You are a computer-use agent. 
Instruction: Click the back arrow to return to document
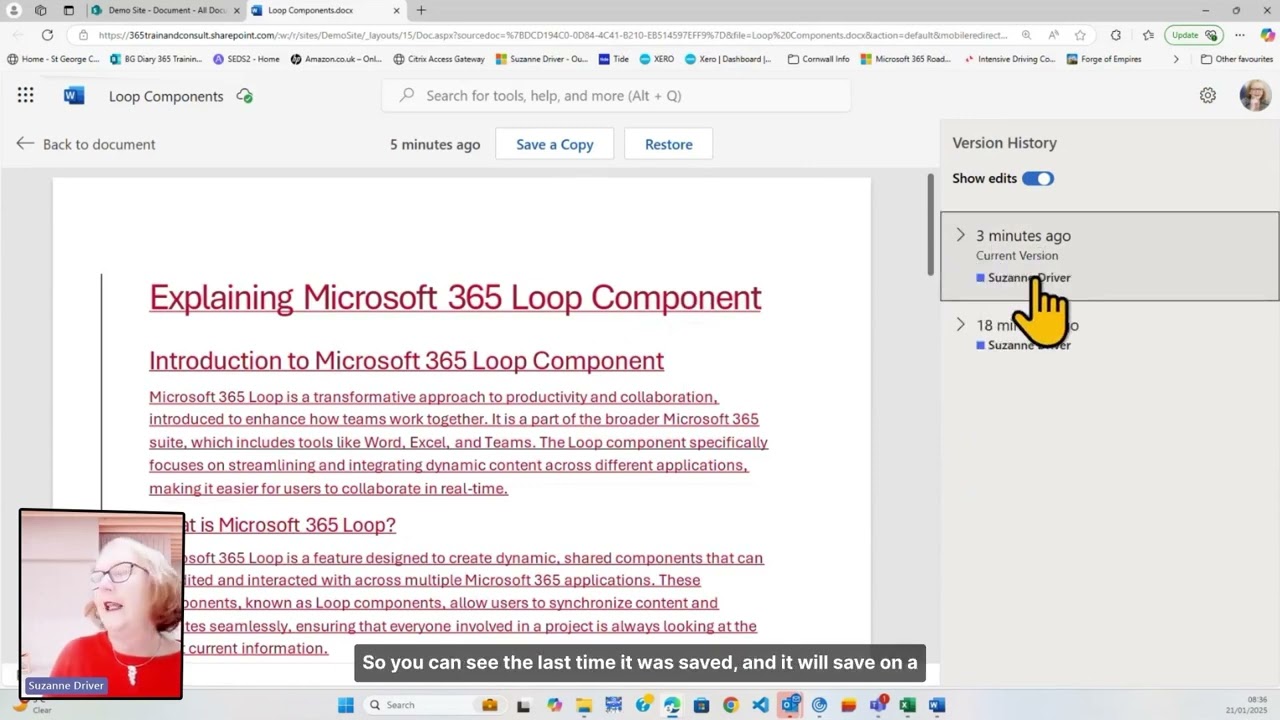tap(25, 144)
